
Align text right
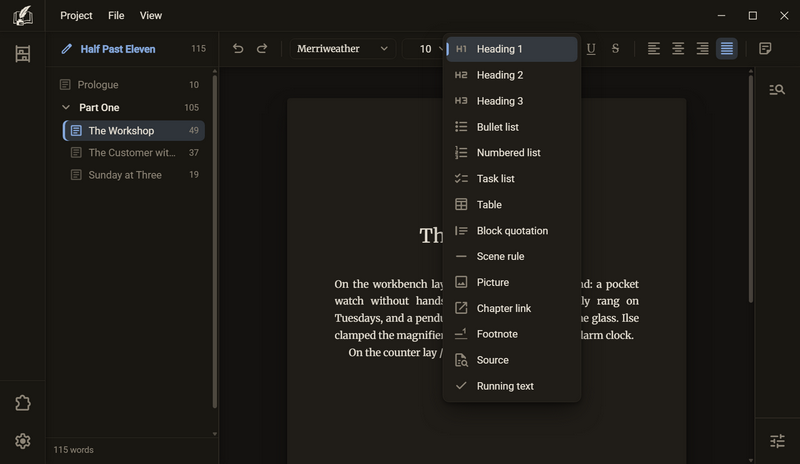pyautogui.click(x=703, y=48)
